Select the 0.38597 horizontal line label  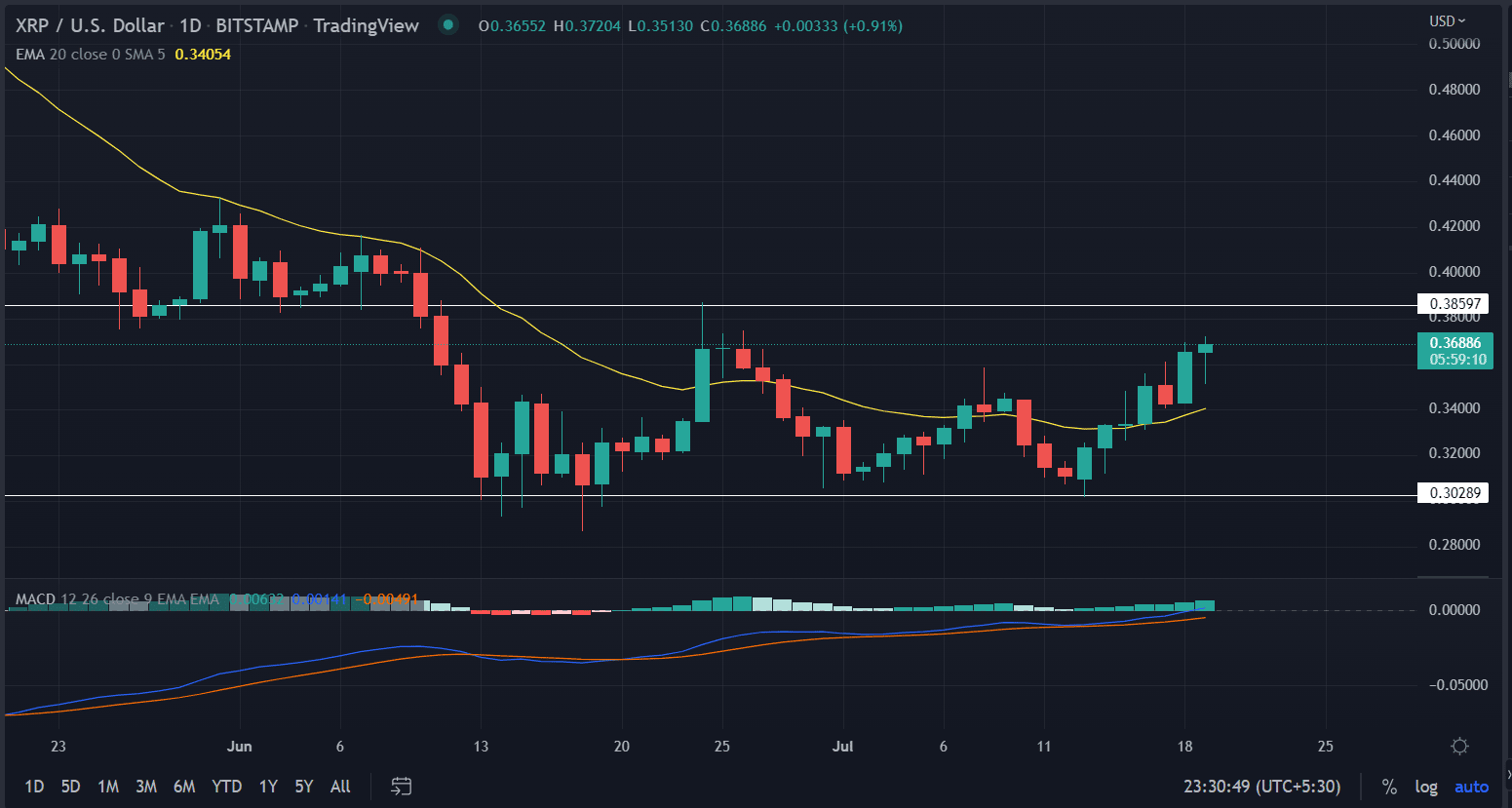pyautogui.click(x=1454, y=304)
